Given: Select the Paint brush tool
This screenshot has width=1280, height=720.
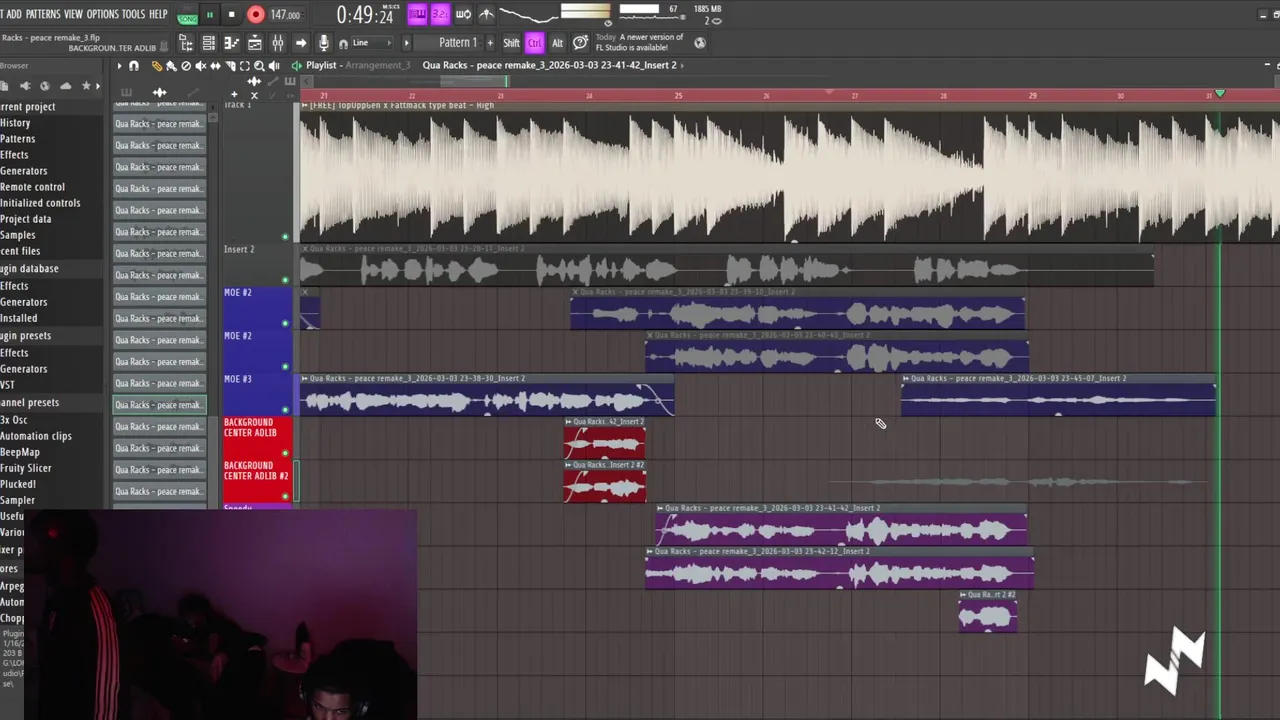Looking at the screenshot, I should coord(171,66).
